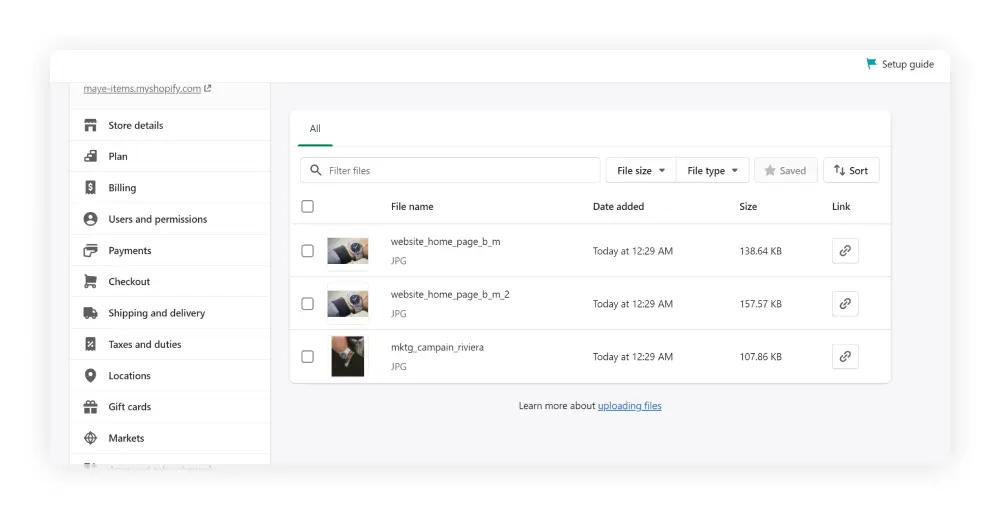Open Users and permissions settings
The height and width of the screenshot is (509, 1000).
click(157, 219)
